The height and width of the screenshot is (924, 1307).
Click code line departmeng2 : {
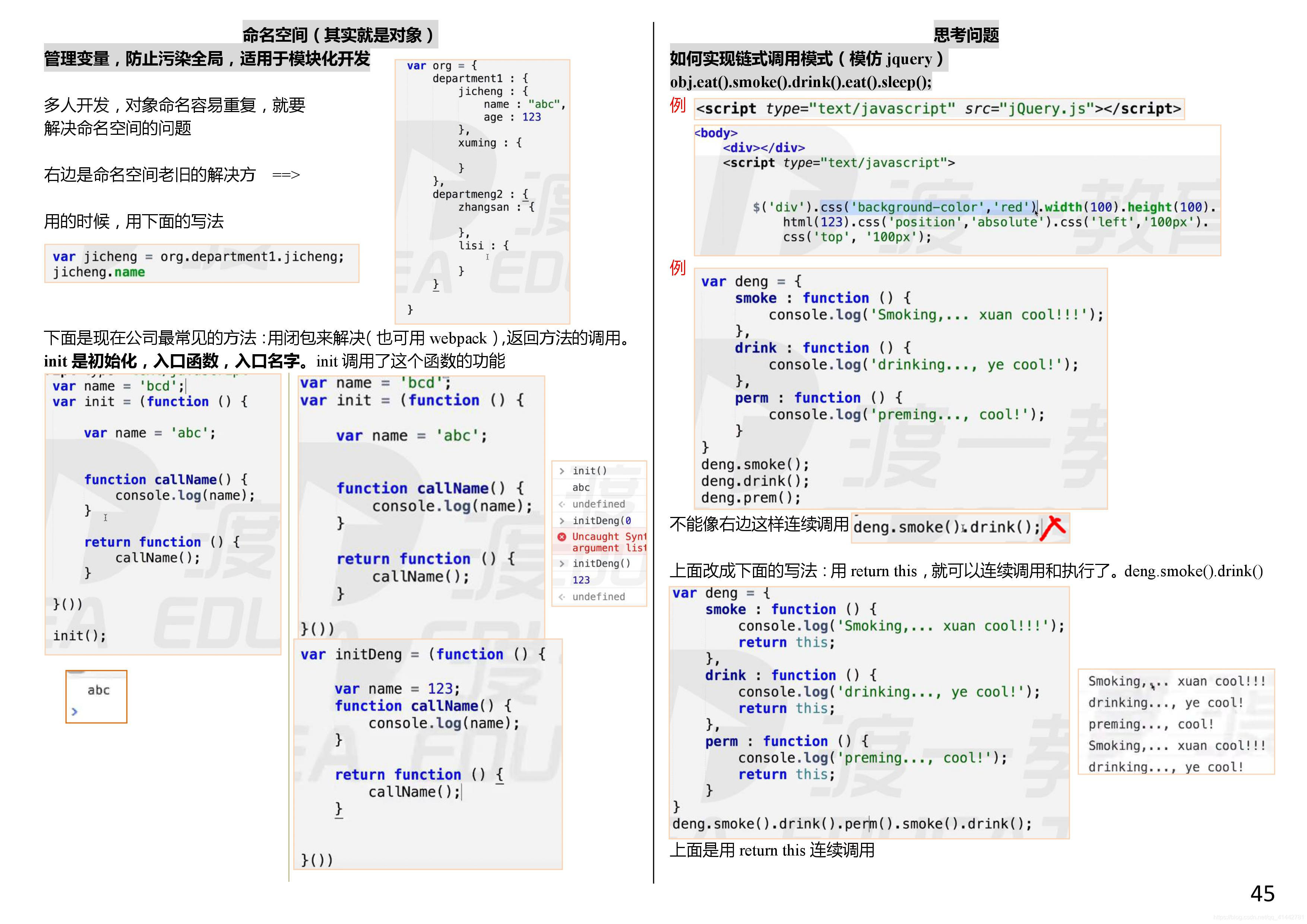481,194
